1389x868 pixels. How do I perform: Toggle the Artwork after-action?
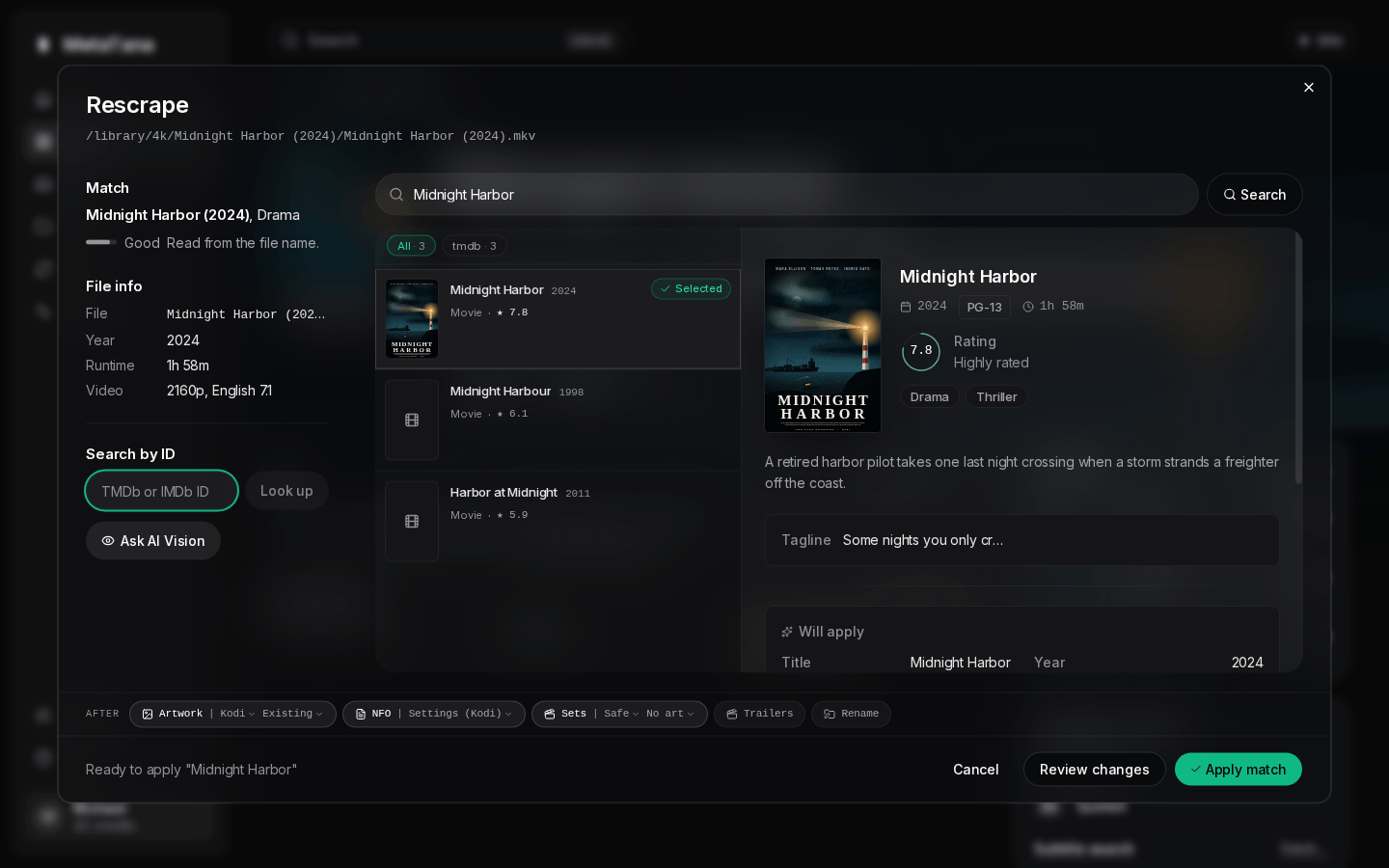(173, 715)
